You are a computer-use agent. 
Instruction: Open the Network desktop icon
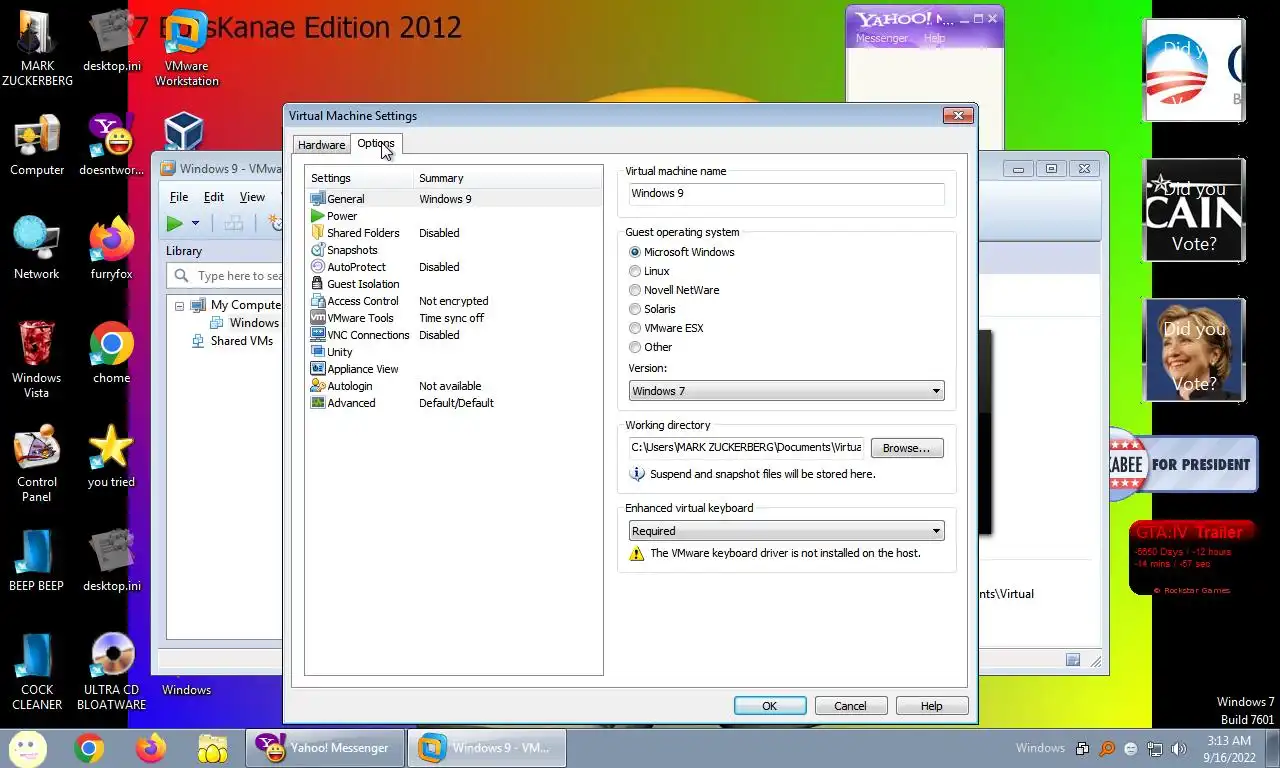click(37, 248)
